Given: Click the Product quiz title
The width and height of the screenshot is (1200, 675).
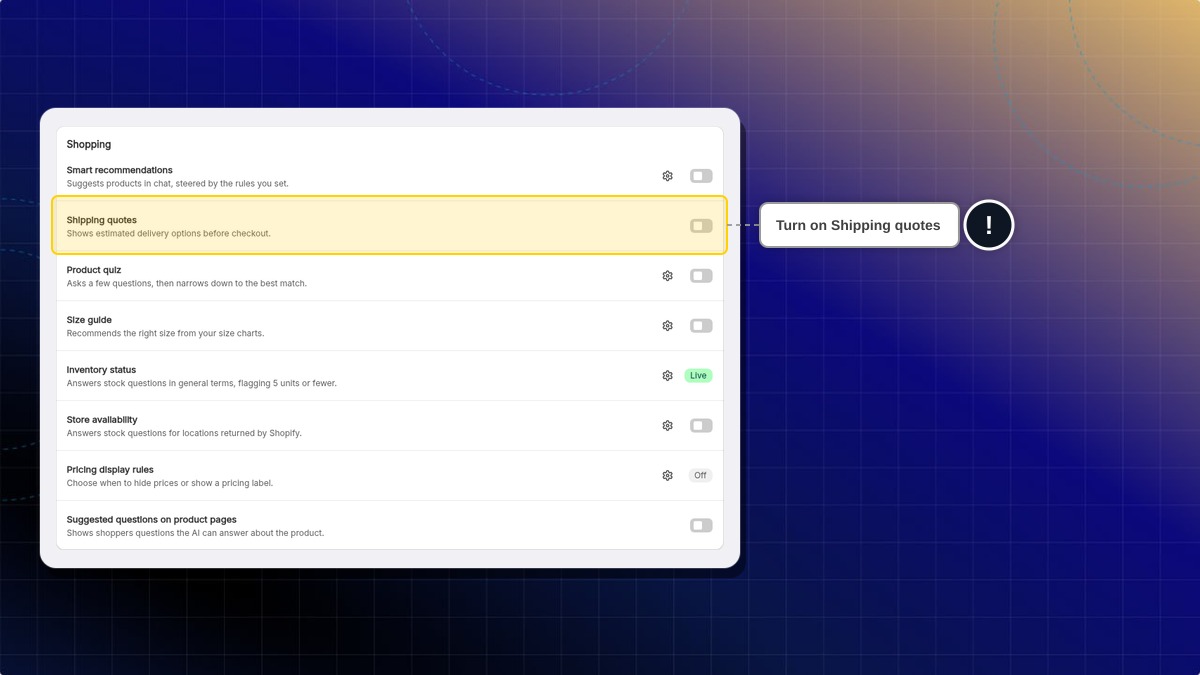Looking at the screenshot, I should [94, 270].
